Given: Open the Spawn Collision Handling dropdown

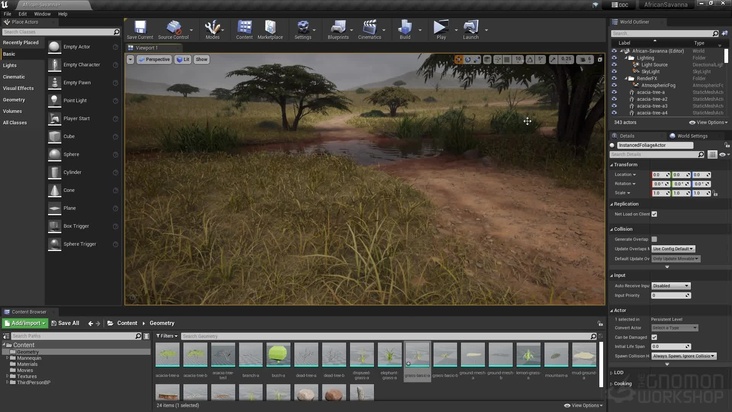Looking at the screenshot, I should [684, 356].
